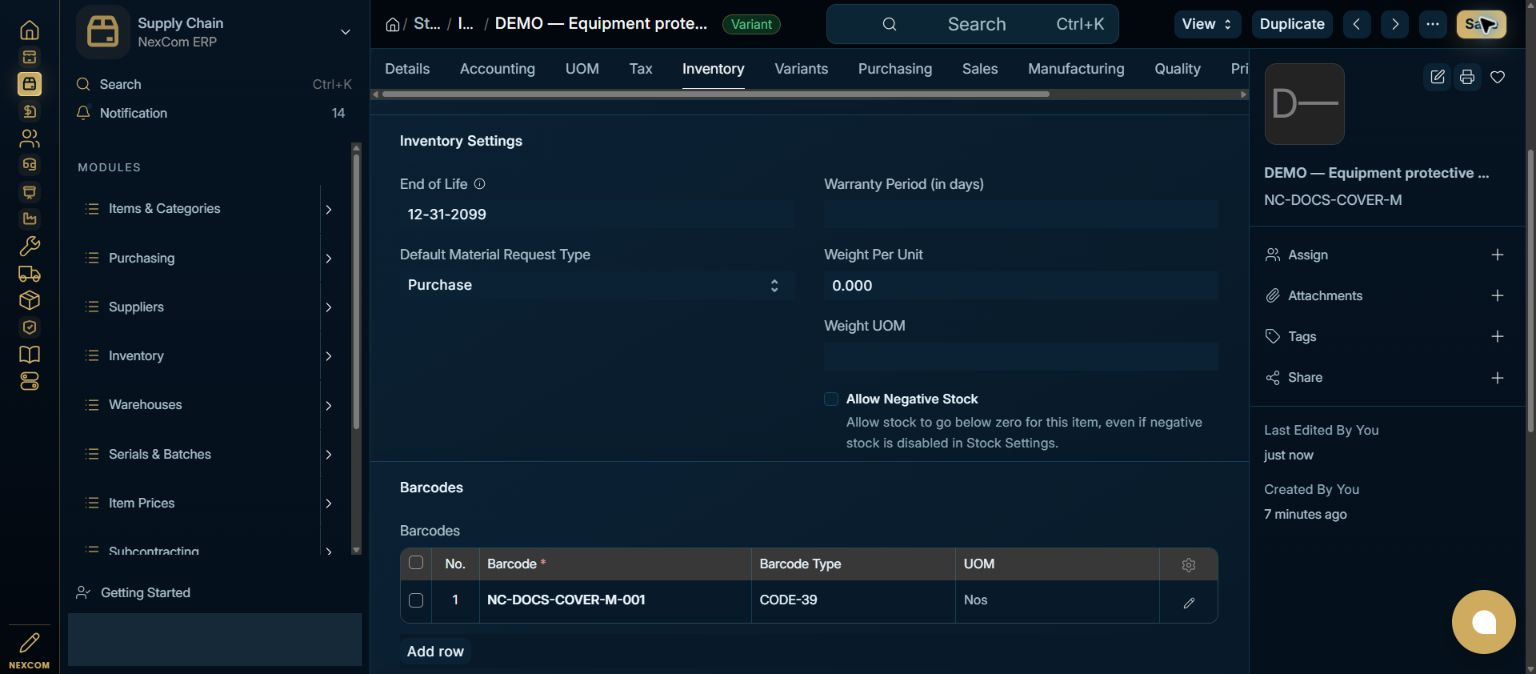Screen dimensions: 1536x674
Task: Click the heart like icon
Action: click(1497, 77)
